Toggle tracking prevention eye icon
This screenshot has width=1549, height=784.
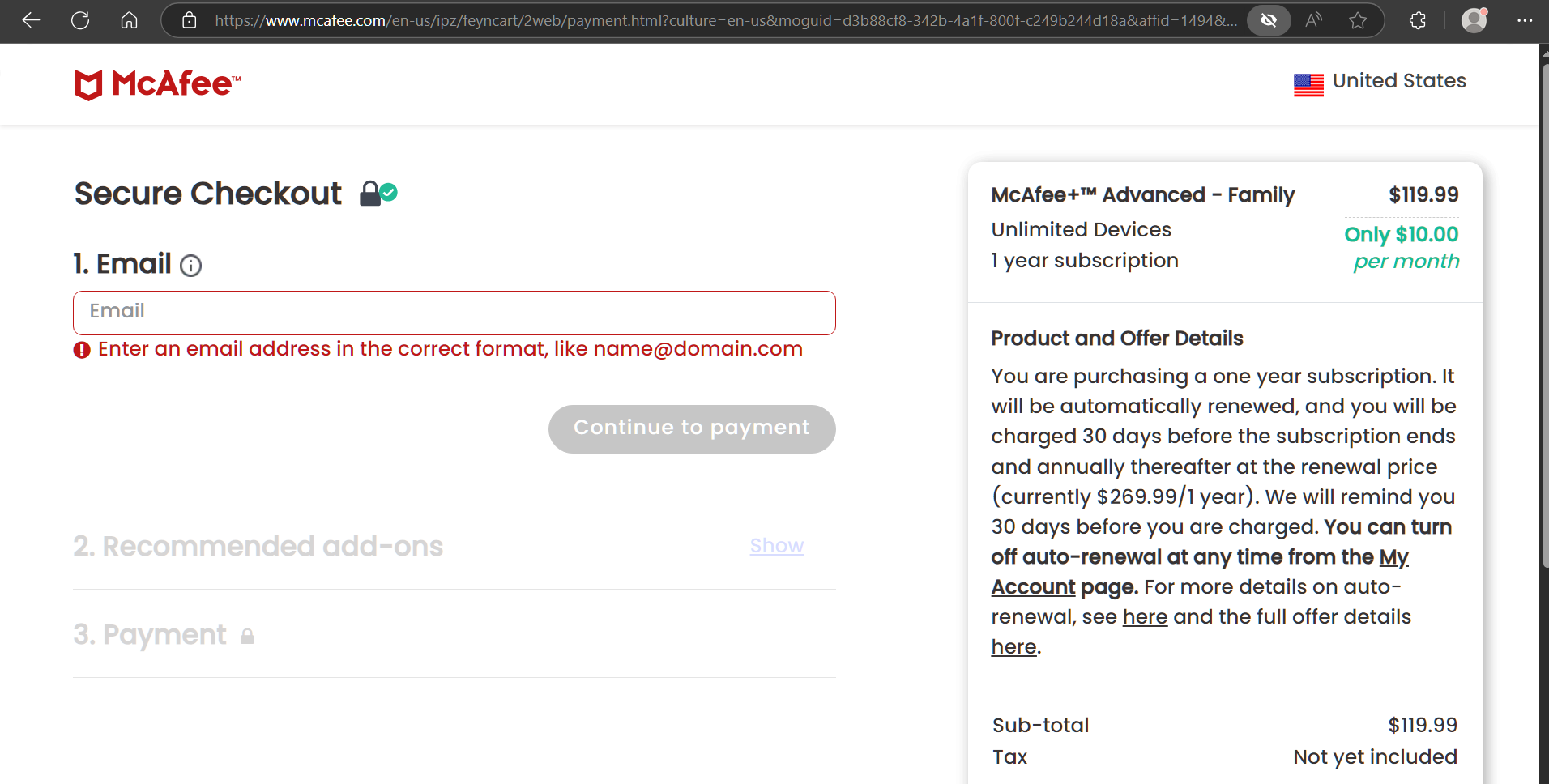pos(1269,20)
